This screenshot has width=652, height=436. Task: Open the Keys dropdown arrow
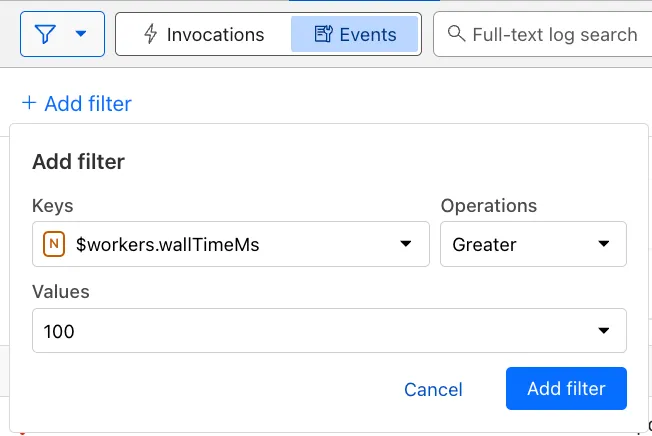(x=406, y=244)
